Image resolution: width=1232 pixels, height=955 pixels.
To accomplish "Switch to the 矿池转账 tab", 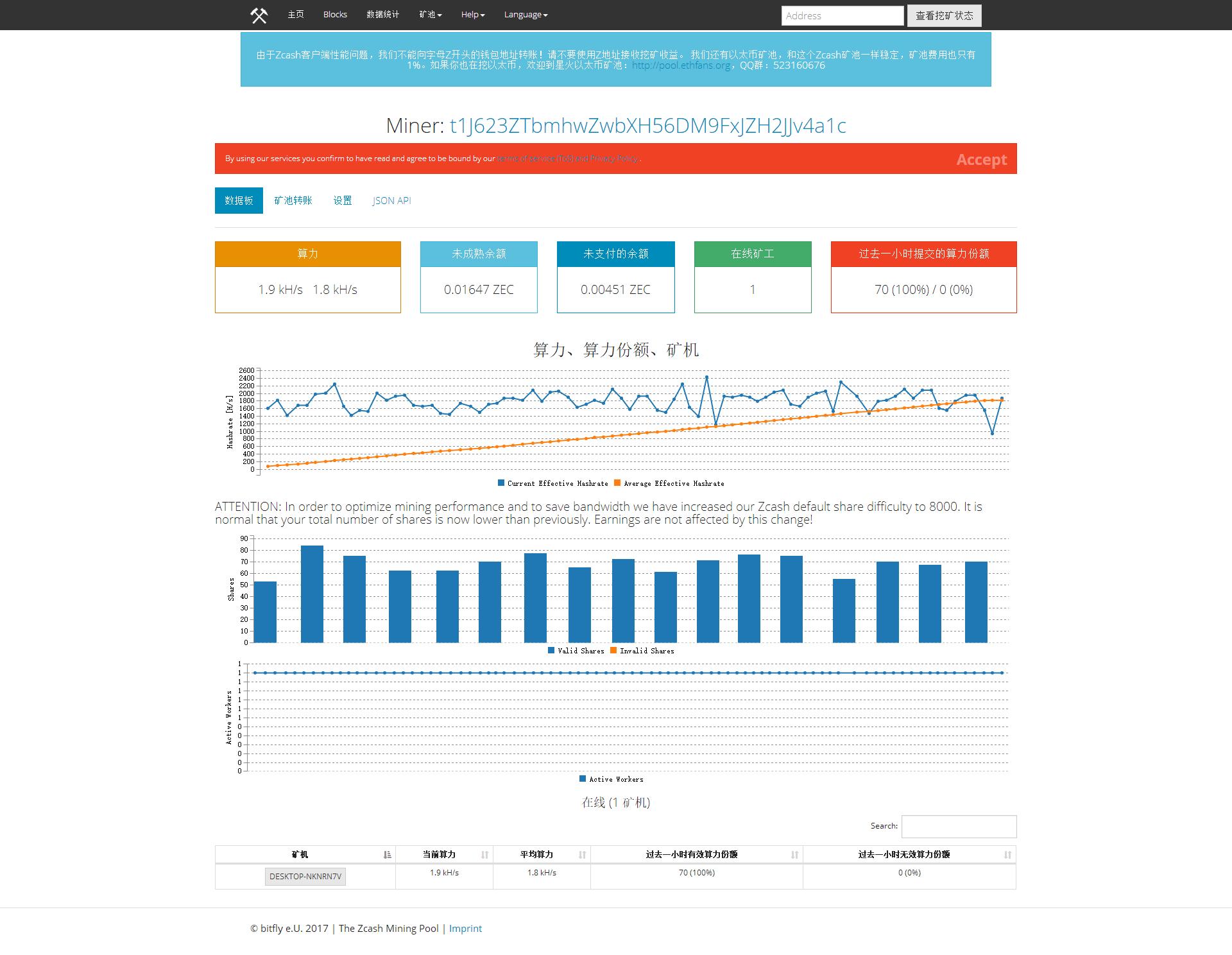I will pos(293,200).
